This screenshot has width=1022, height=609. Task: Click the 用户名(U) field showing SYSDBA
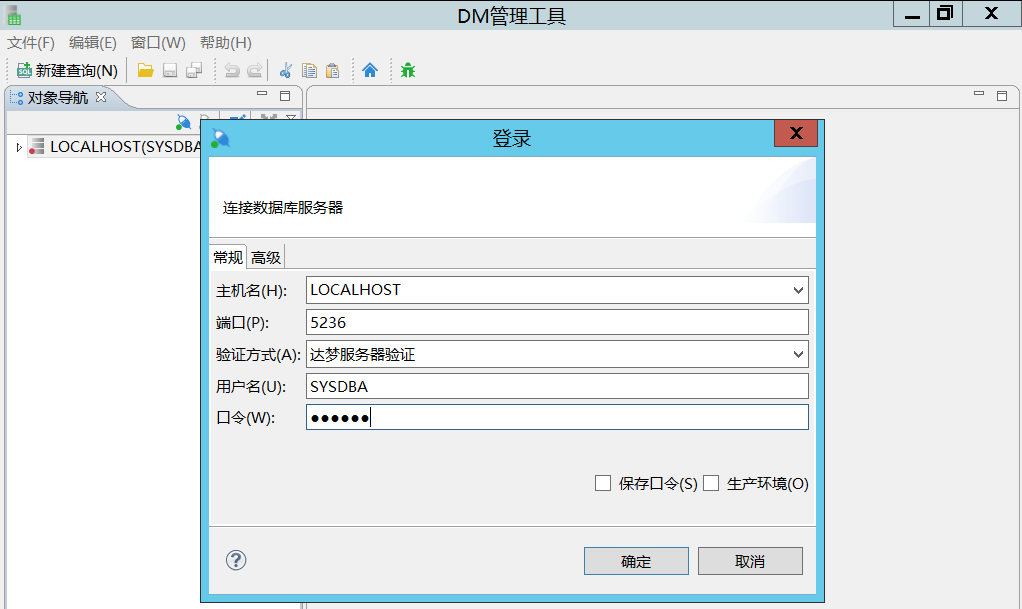tap(557, 386)
